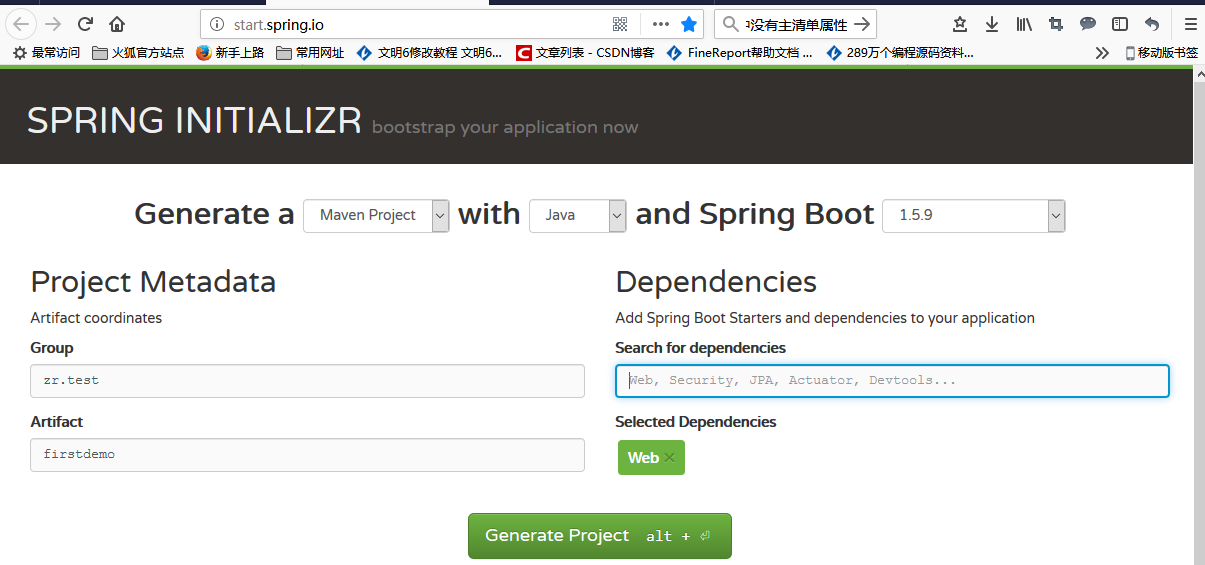This screenshot has width=1205, height=565.
Task: Click the browser forward arrow
Action: tap(53, 24)
